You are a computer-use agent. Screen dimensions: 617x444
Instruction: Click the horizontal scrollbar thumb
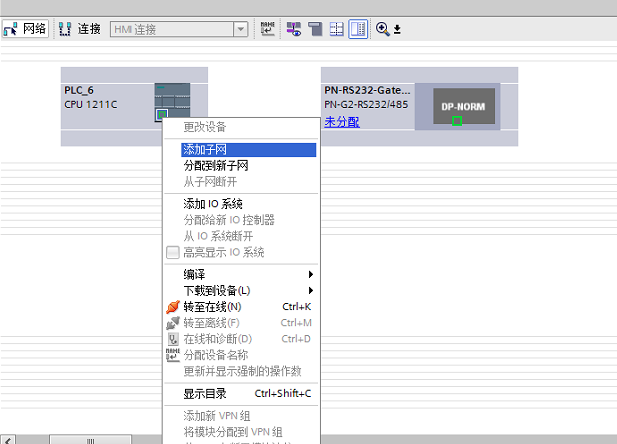(91, 440)
